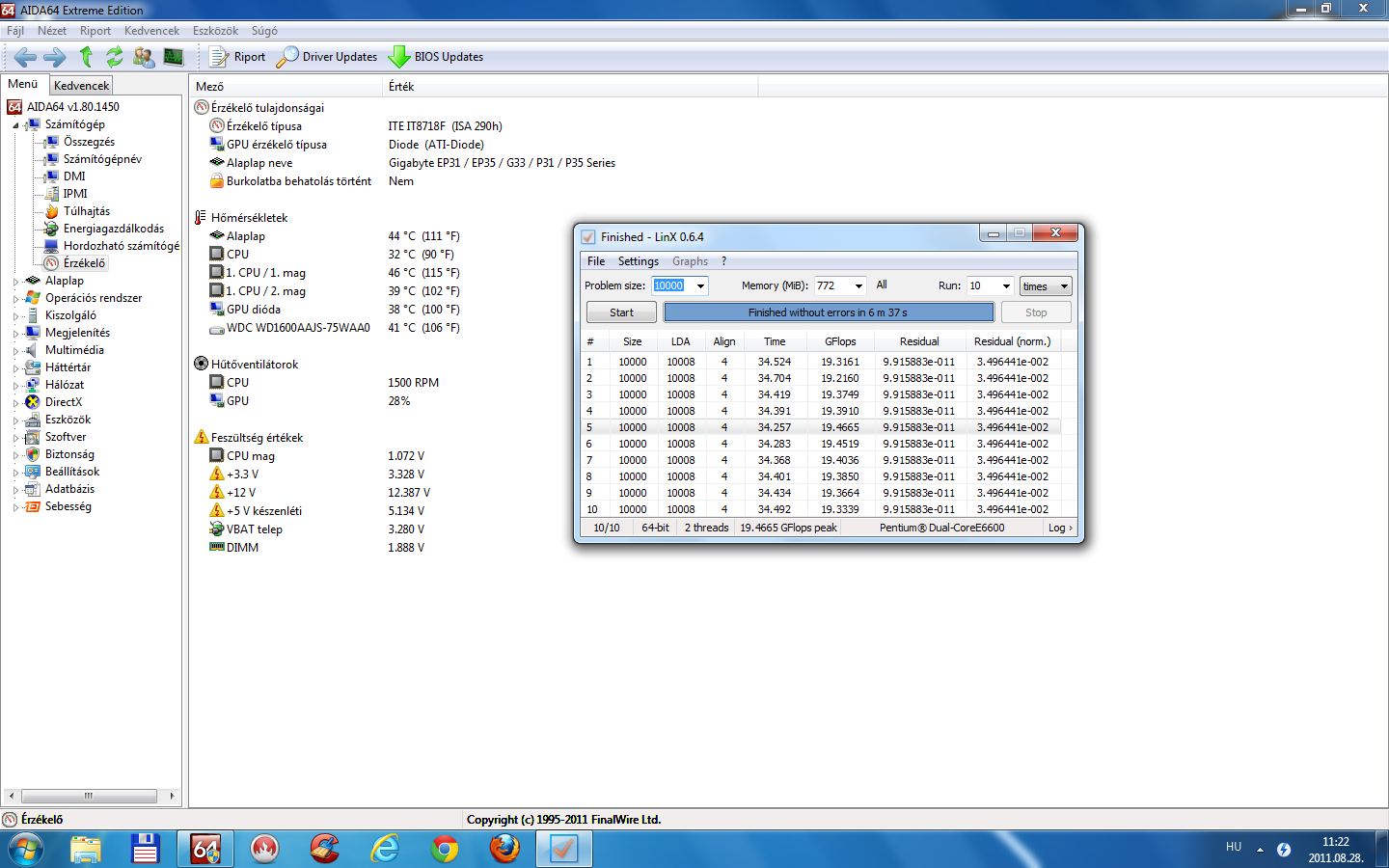Click the floppy disk taskbar icon
The image size is (1389, 868).
pos(145,849)
